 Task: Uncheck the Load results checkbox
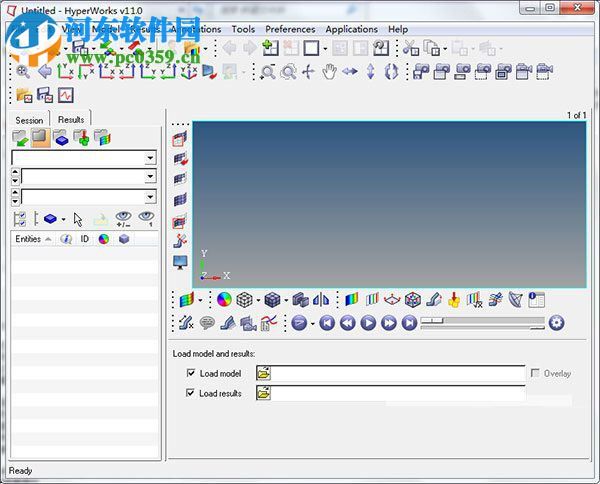point(190,393)
